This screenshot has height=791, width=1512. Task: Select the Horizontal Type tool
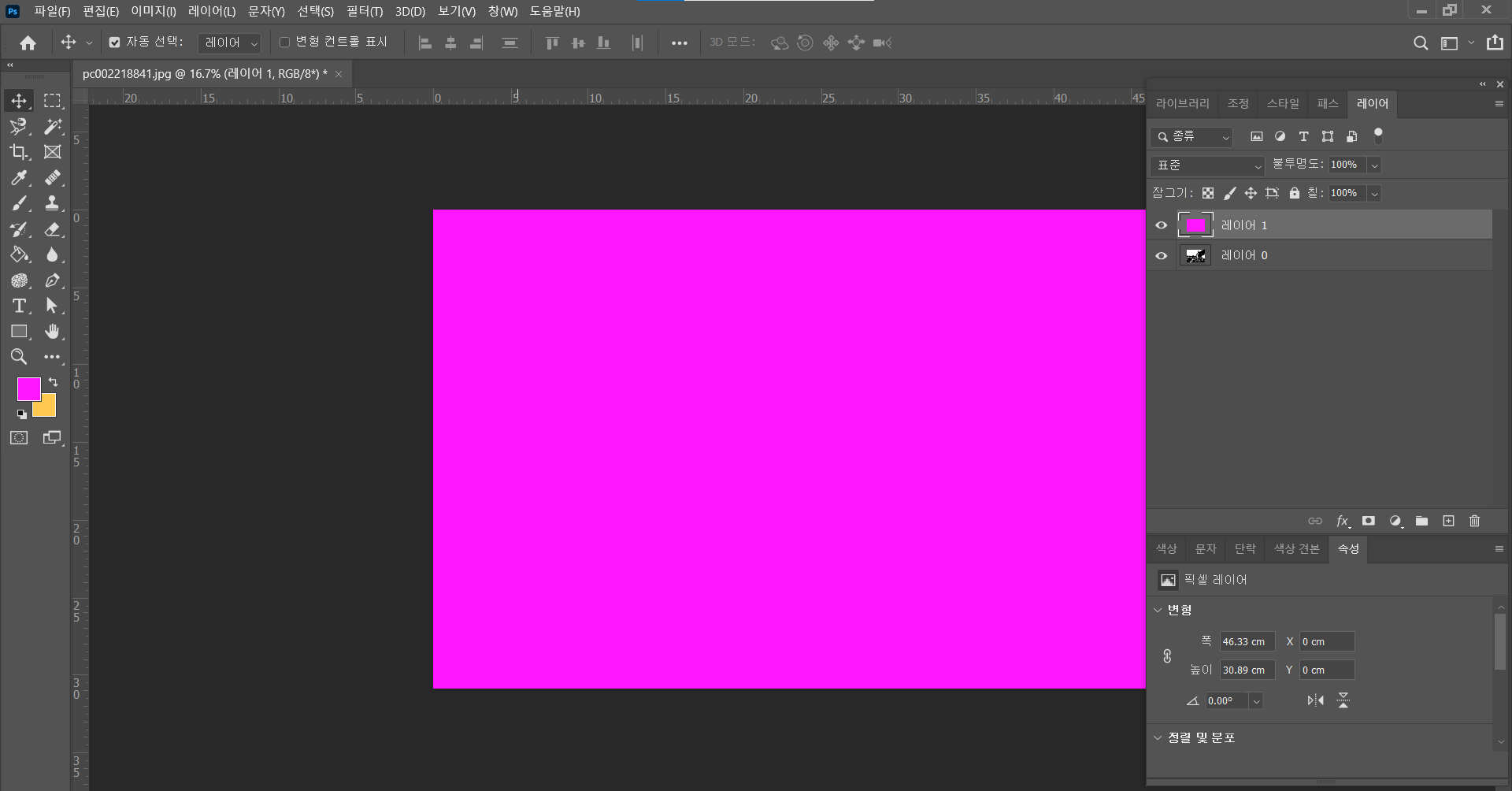[x=19, y=306]
